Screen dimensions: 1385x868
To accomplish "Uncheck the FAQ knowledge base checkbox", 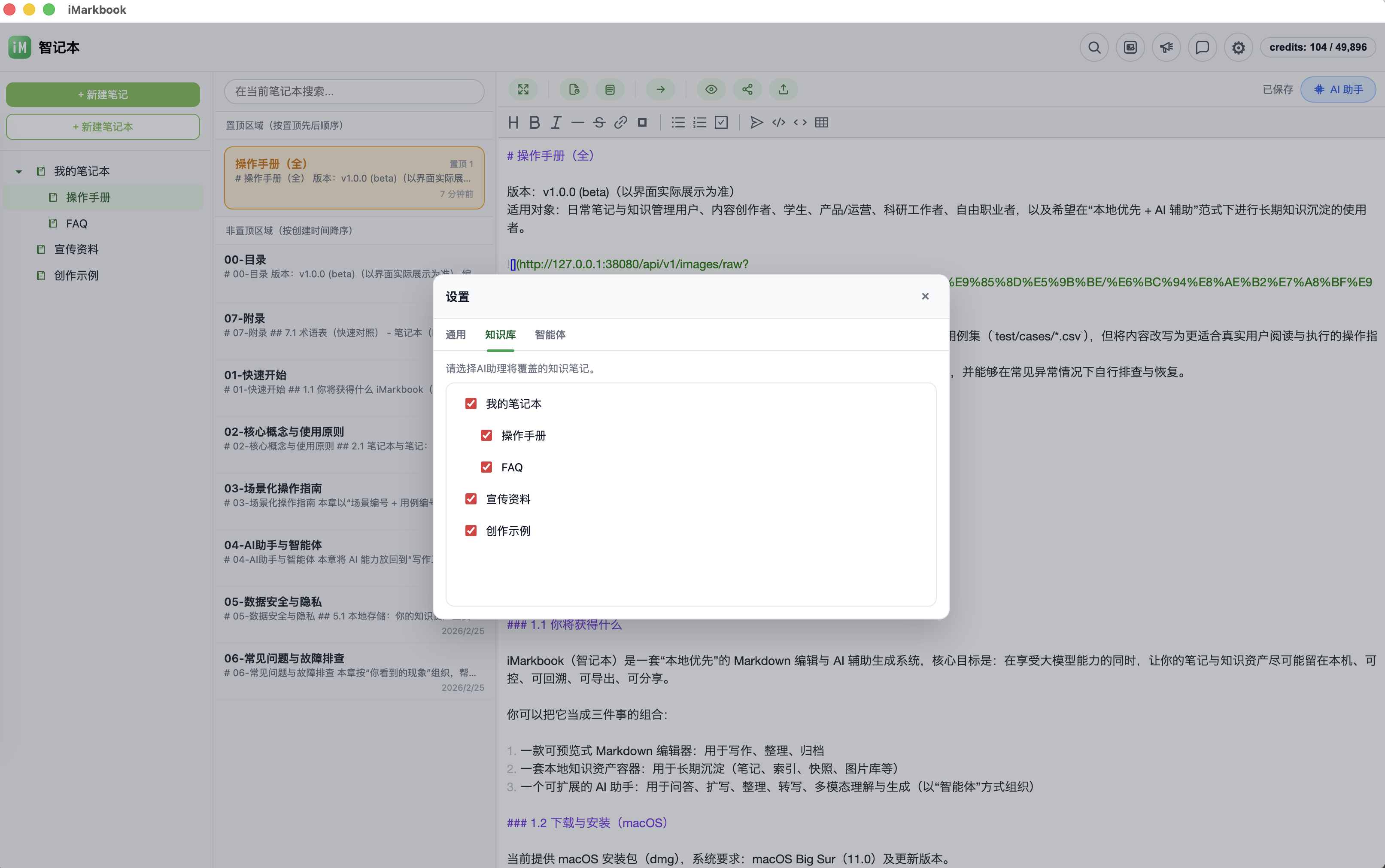I will (x=486, y=467).
